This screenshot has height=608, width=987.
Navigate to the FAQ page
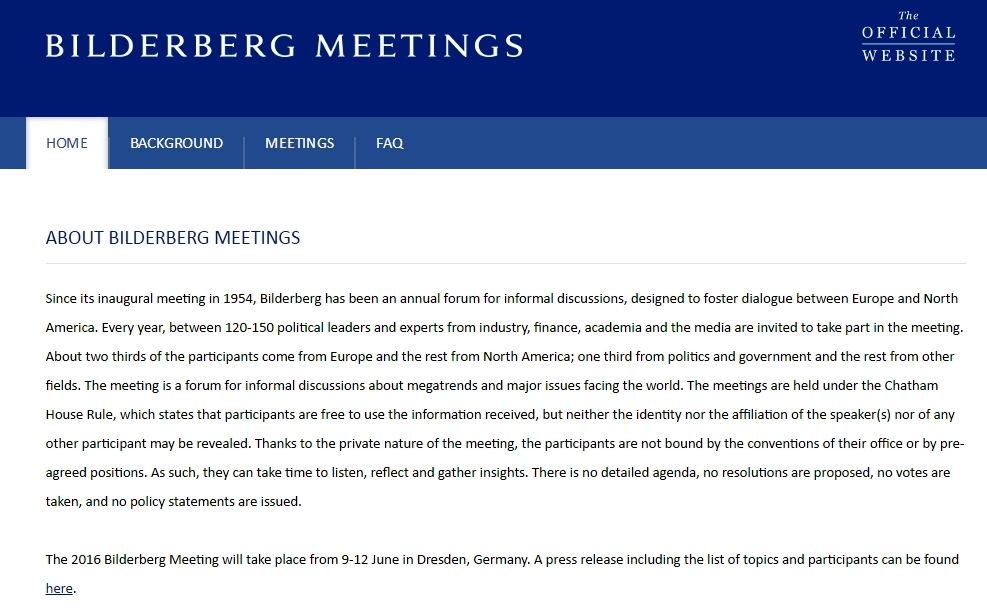(x=389, y=143)
